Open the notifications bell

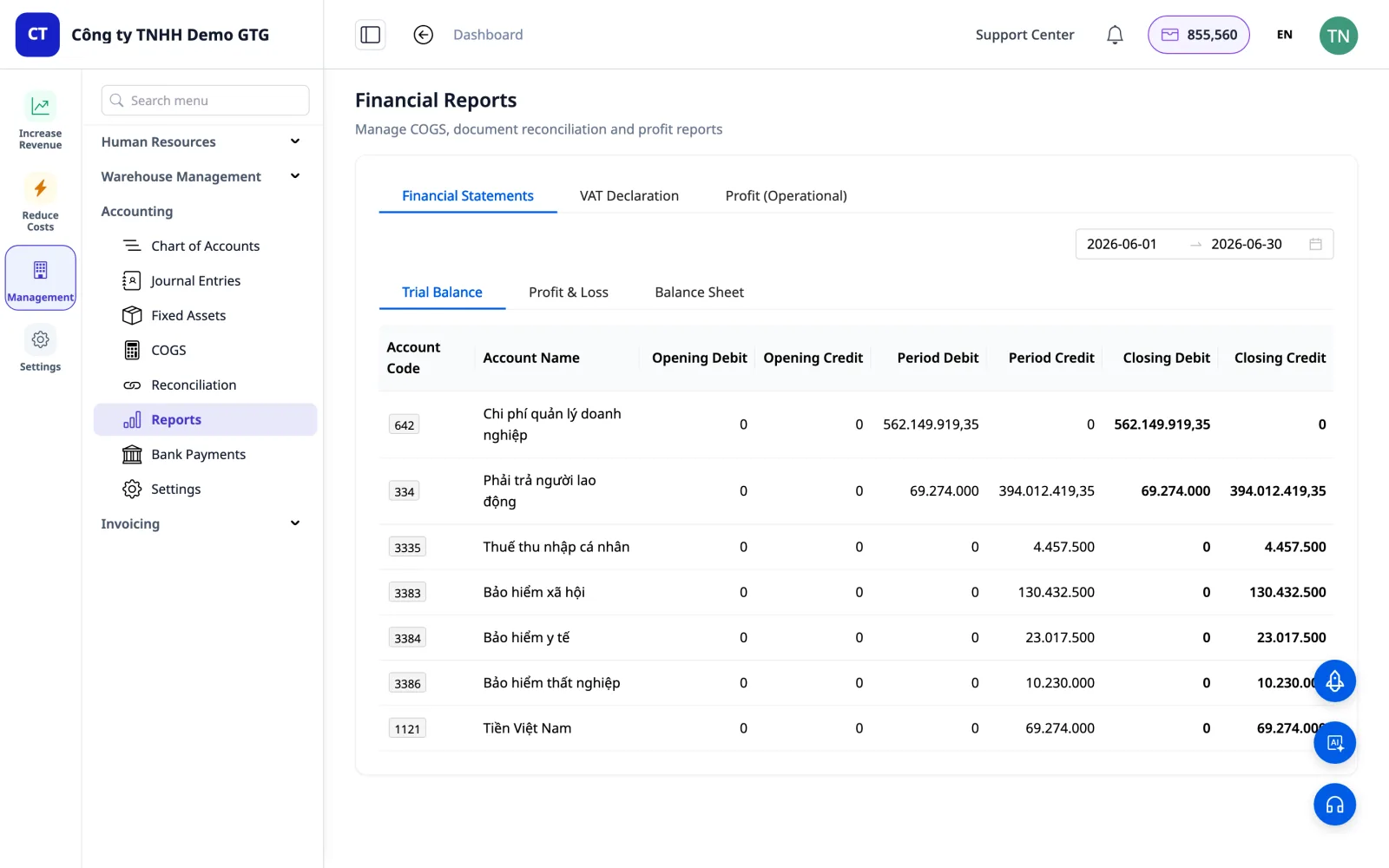tap(1115, 35)
